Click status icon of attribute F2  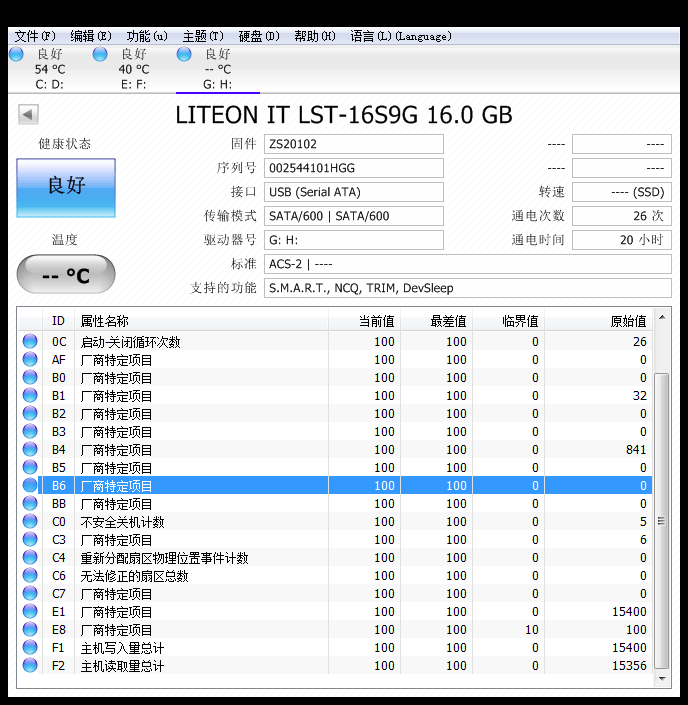pos(30,665)
